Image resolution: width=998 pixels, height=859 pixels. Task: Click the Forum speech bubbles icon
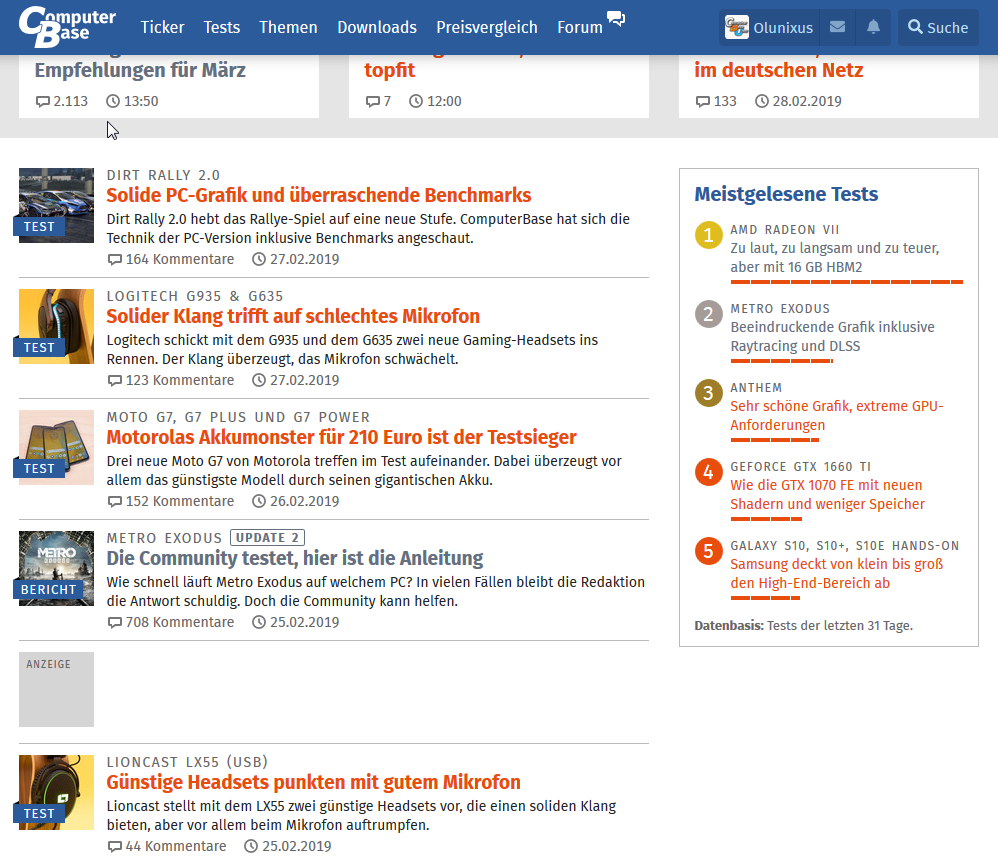pos(615,18)
